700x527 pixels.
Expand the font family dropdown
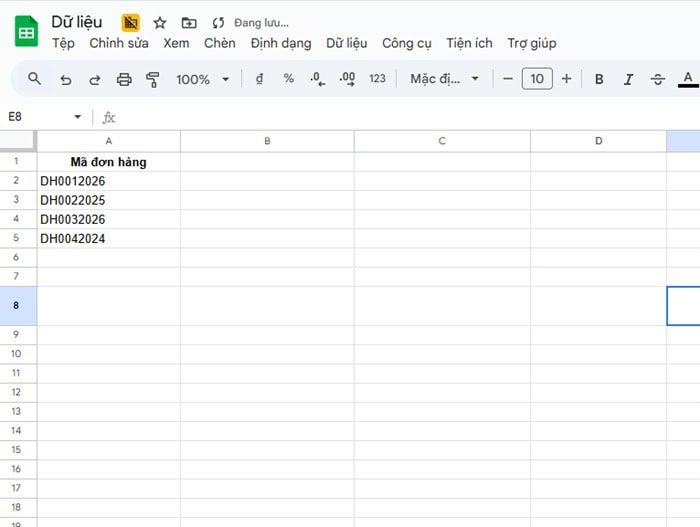445,79
